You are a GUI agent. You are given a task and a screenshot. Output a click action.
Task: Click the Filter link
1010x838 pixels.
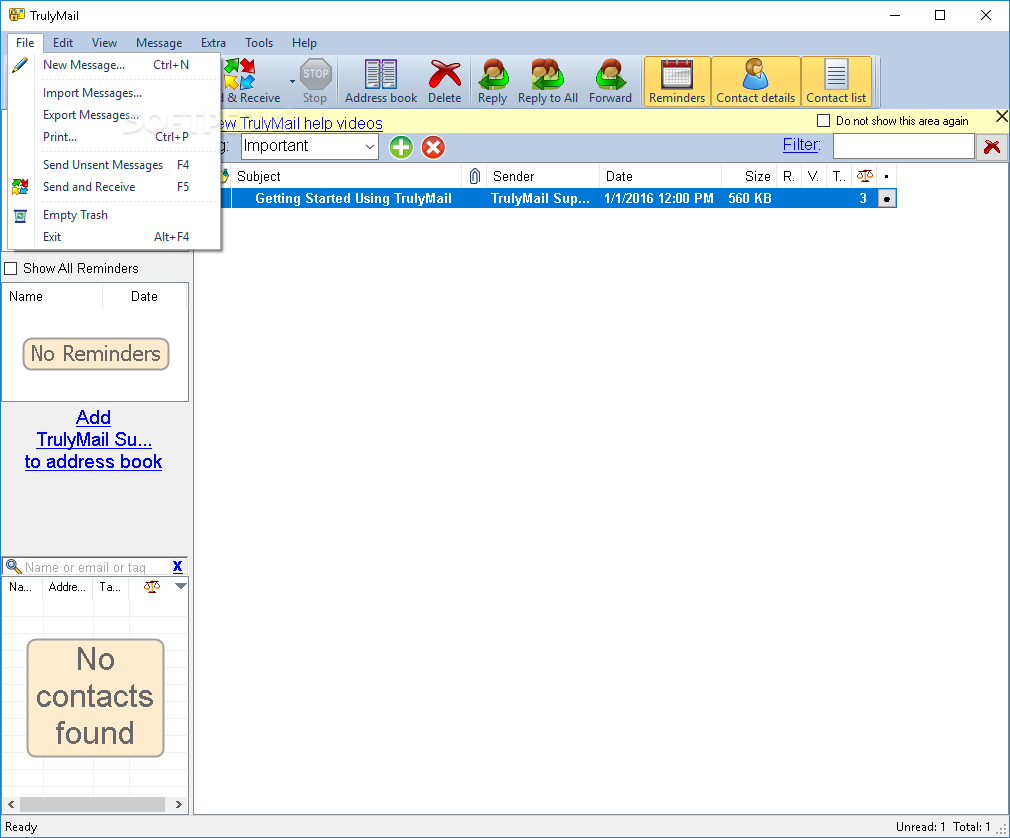click(x=801, y=145)
